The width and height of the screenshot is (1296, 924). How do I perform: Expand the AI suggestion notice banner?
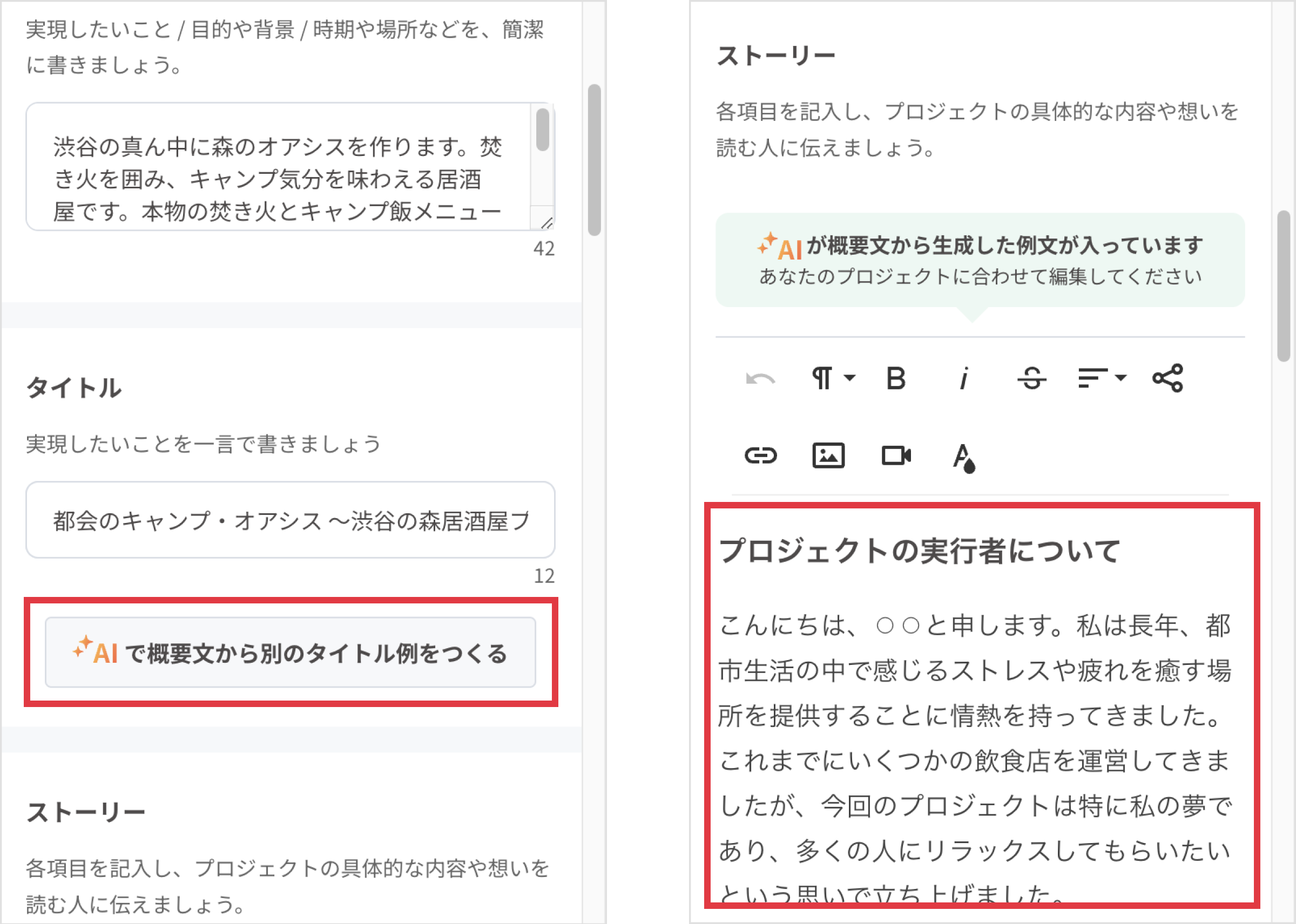coord(980,259)
